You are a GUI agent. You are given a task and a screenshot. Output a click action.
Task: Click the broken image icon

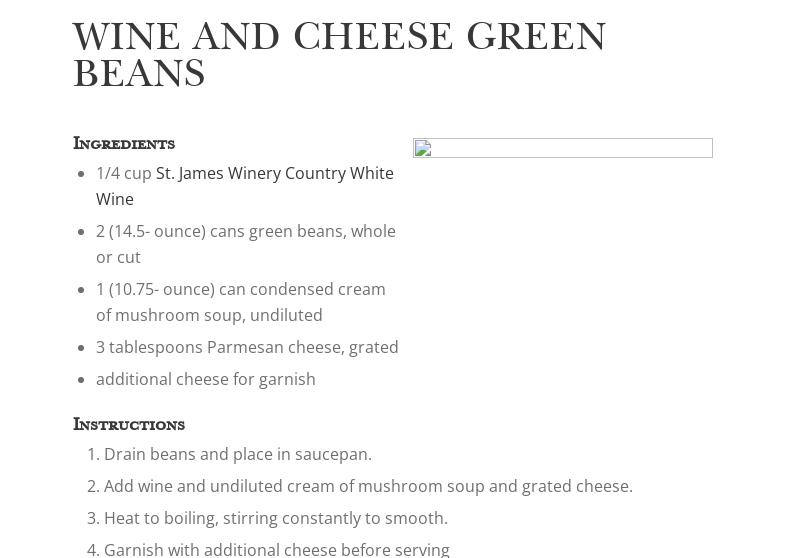click(x=423, y=150)
